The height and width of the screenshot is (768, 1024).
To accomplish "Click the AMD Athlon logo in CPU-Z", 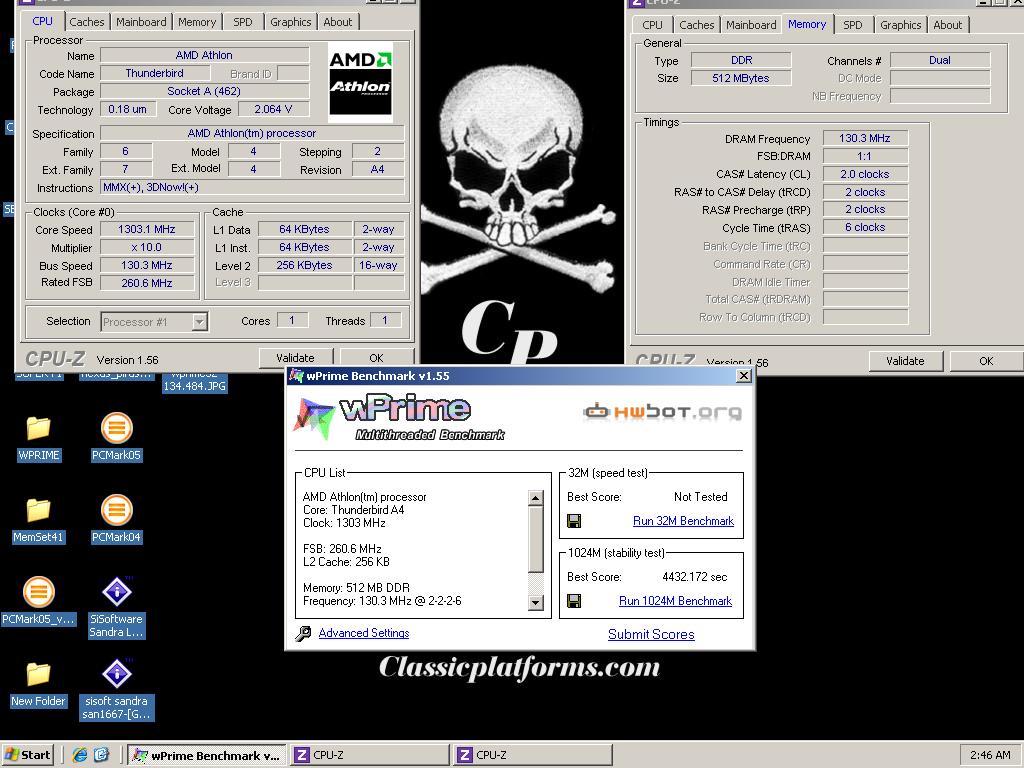I will tap(360, 82).
